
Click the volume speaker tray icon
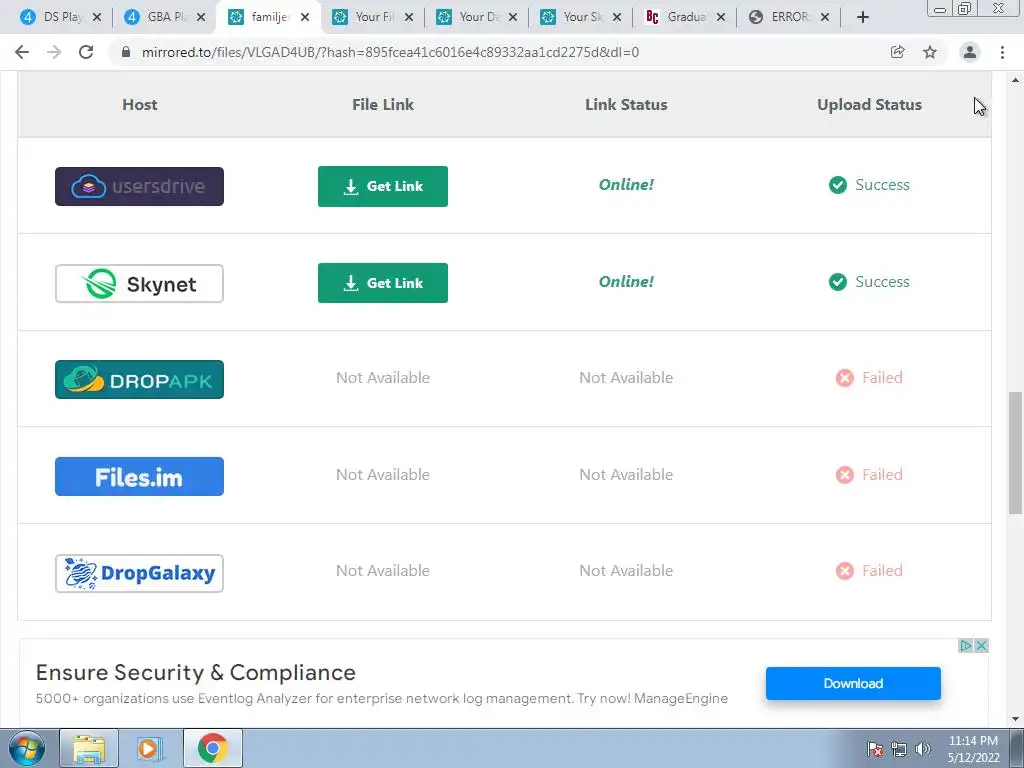[x=923, y=749]
